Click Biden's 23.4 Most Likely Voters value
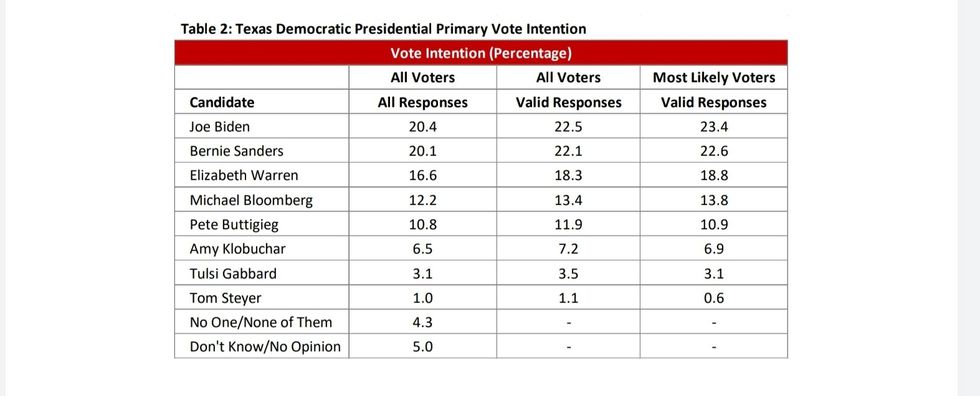Viewport: 980px width, 396px height. tap(714, 127)
